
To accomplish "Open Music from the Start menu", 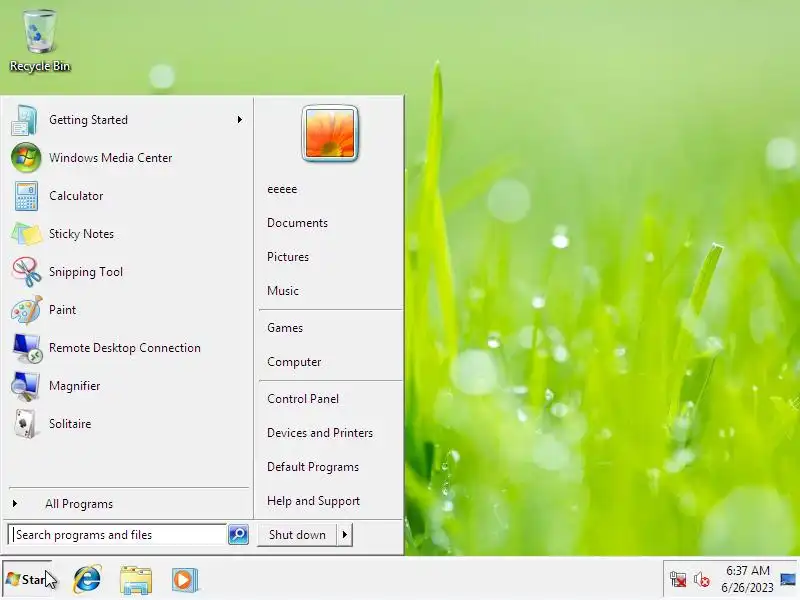I will coord(283,291).
